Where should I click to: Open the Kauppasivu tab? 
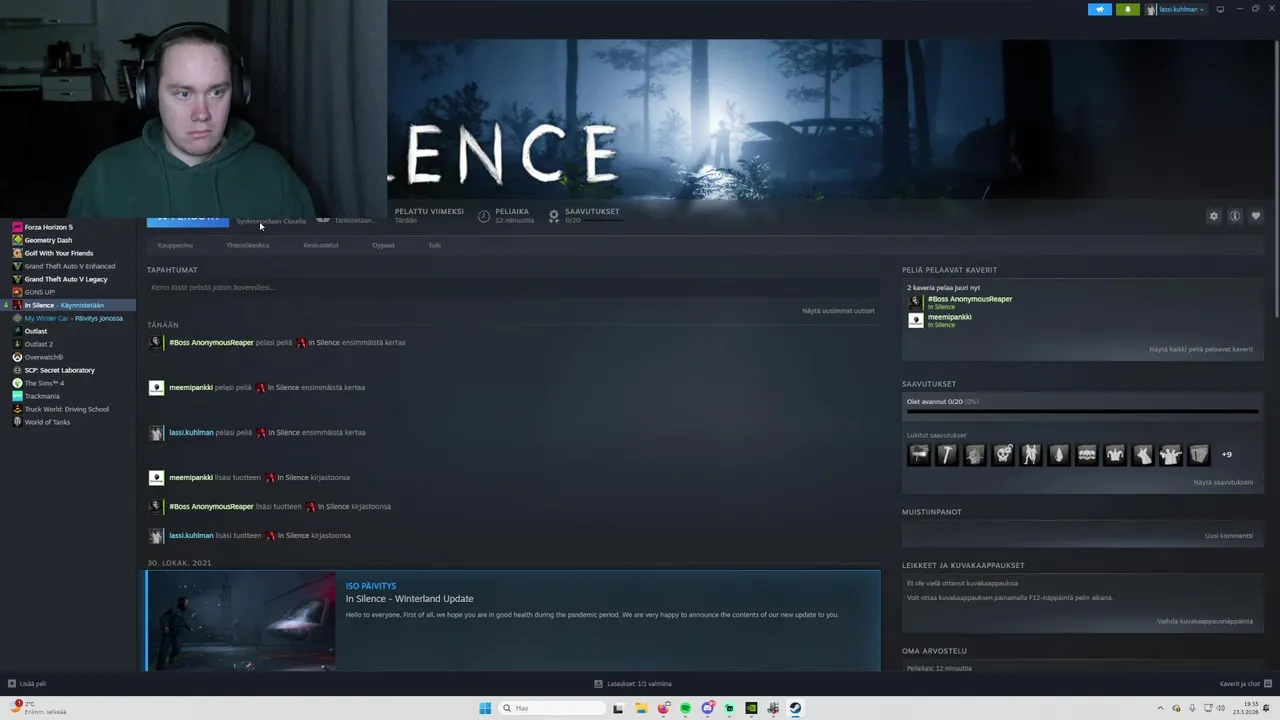click(x=175, y=245)
